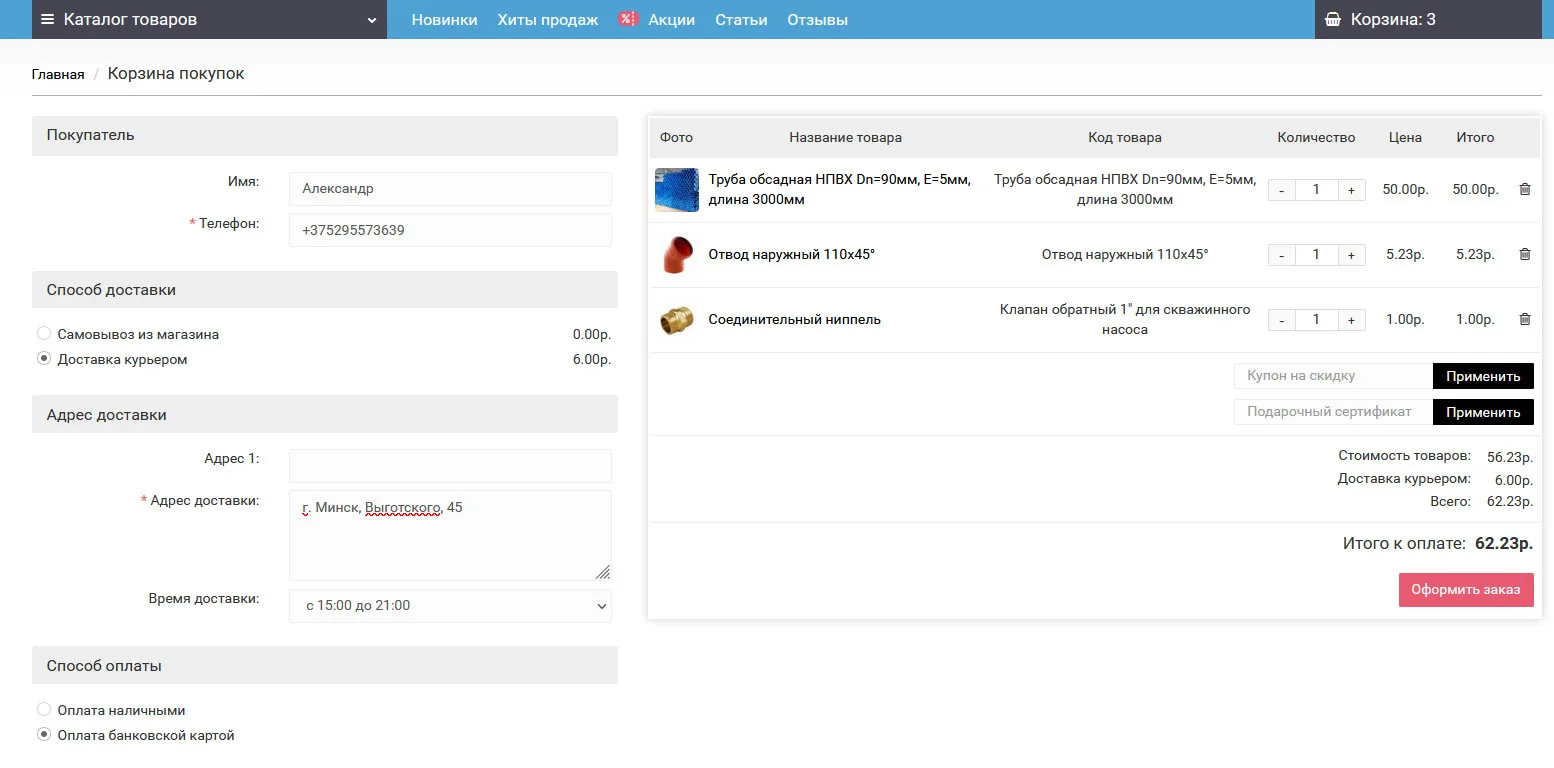Focus the empty Адрес 1 field

(x=450, y=466)
